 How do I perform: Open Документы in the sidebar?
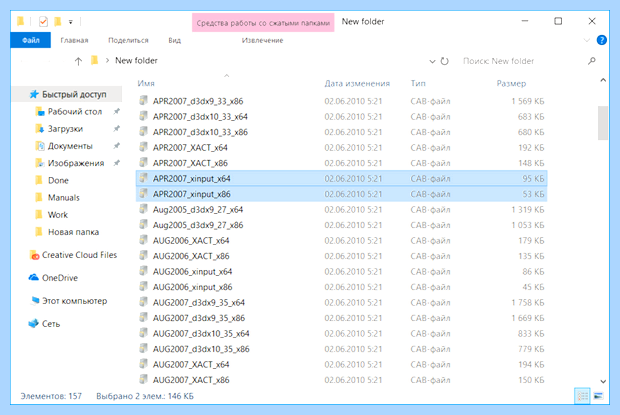click(x=70, y=146)
